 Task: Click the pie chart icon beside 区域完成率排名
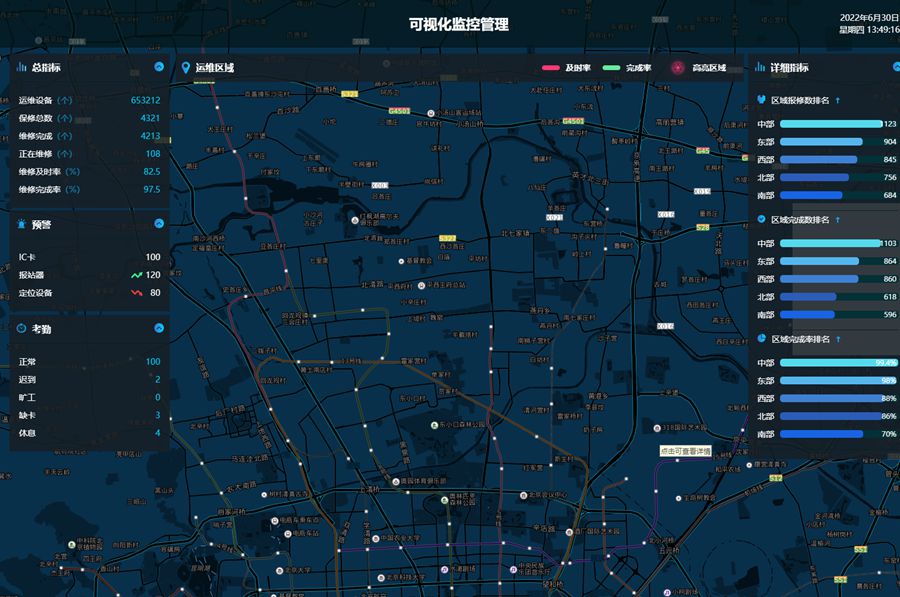(762, 339)
